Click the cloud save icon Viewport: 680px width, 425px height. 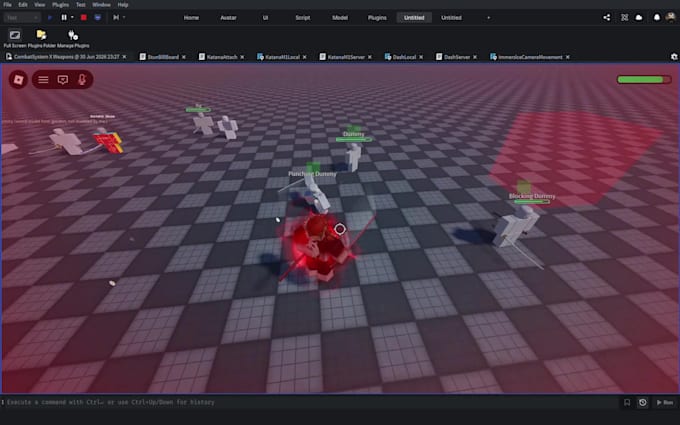[639, 17]
